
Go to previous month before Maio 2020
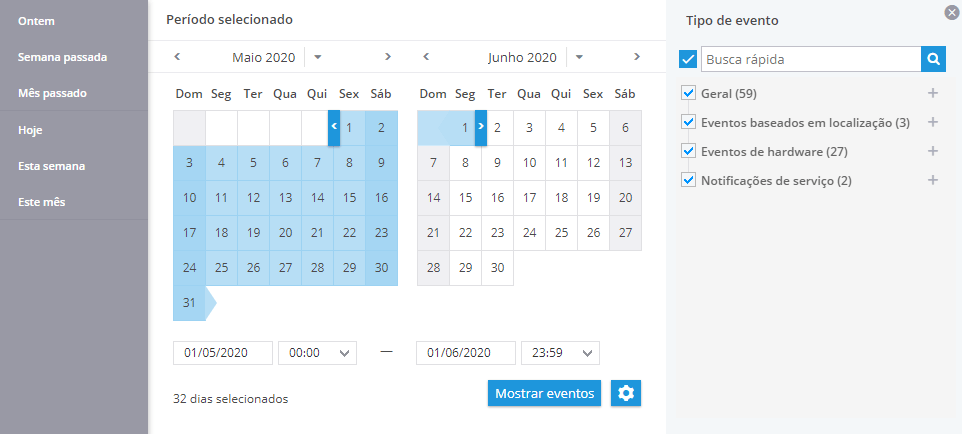tap(177, 57)
